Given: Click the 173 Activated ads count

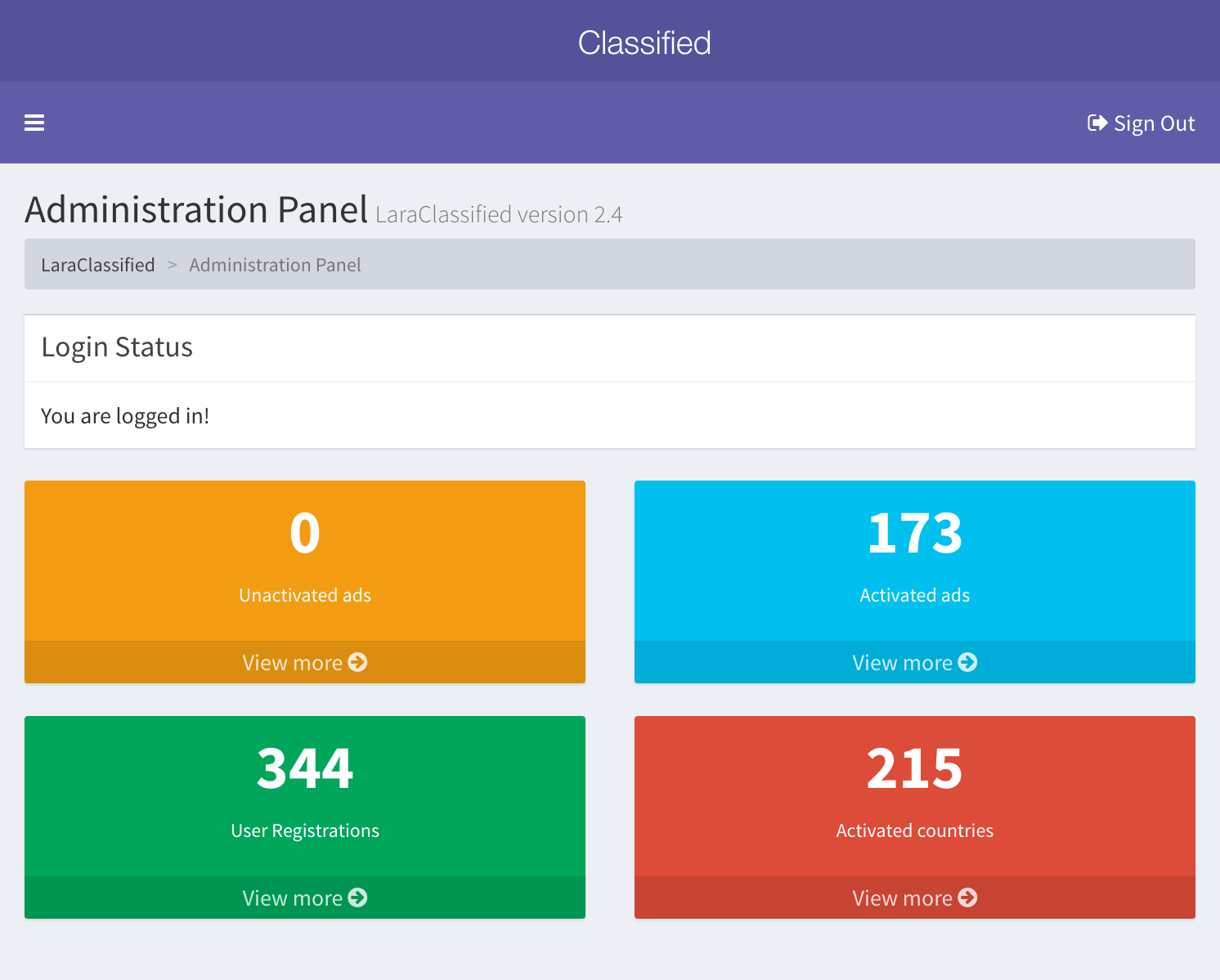Looking at the screenshot, I should (x=914, y=533).
